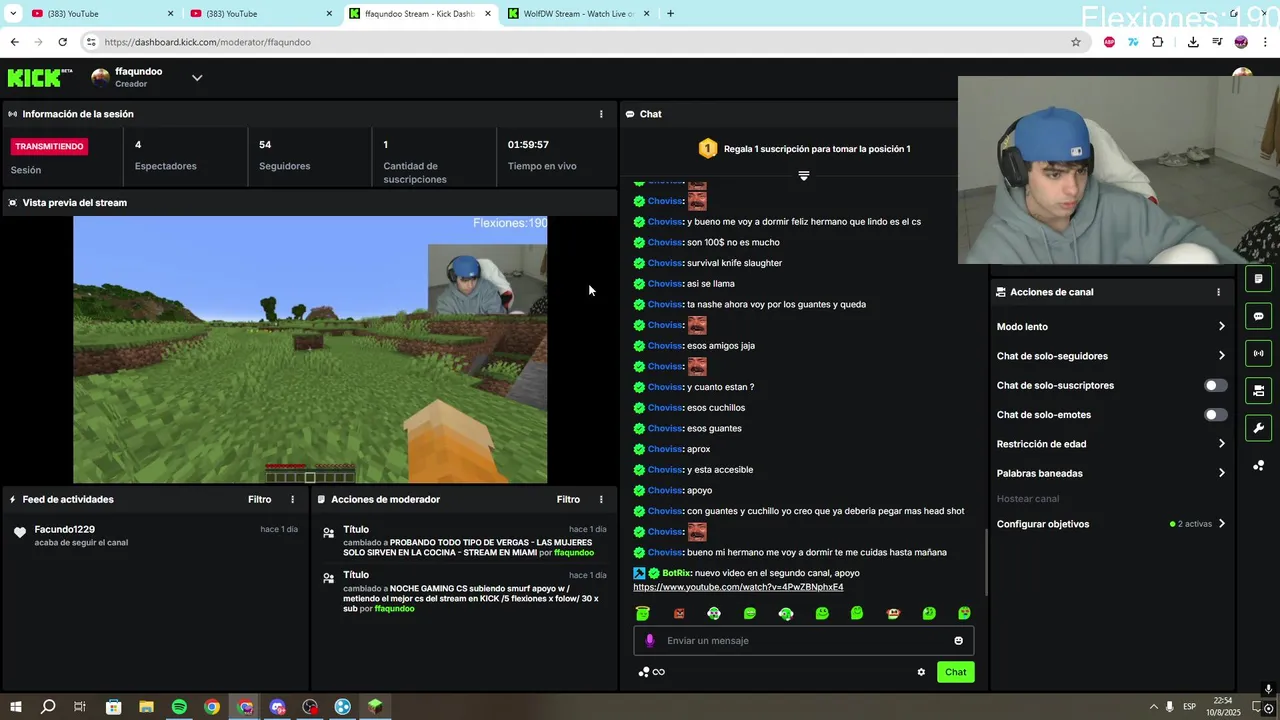
Task: Open browser tab search dropdown
Action: click(12, 14)
